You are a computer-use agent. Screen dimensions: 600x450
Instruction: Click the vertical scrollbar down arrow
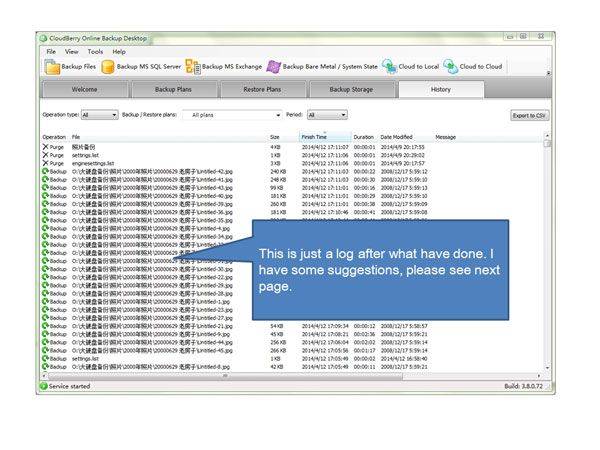click(x=547, y=367)
